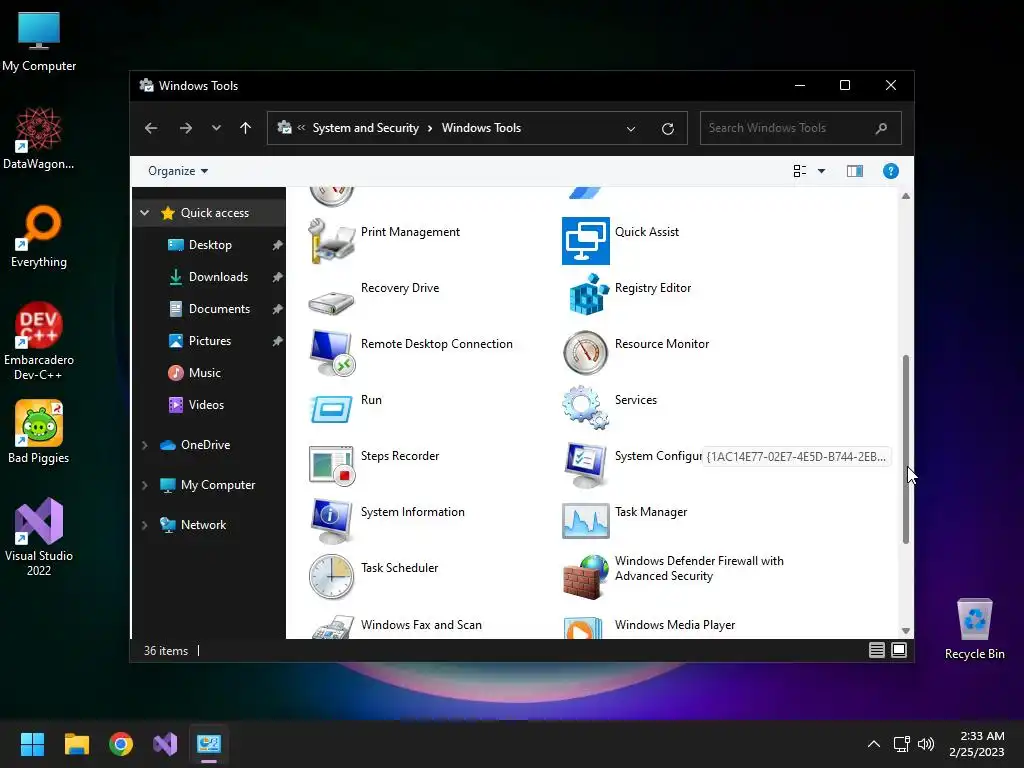Switch to large icons view in status bar

899,650
